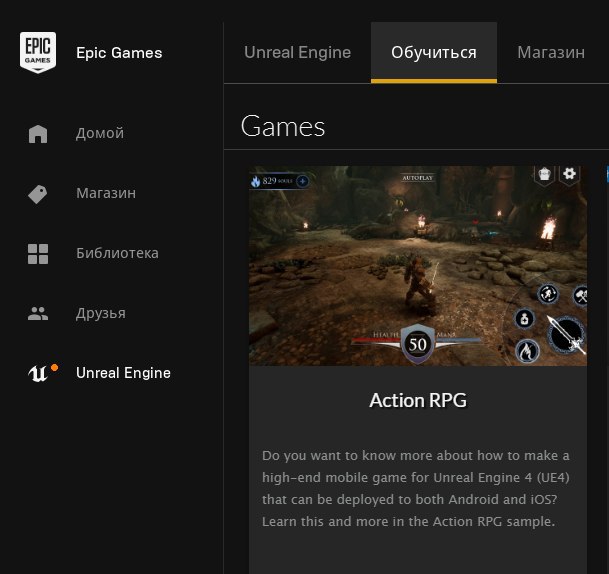Click the Epic Games title text
The width and height of the screenshot is (609, 574).
coord(119,53)
